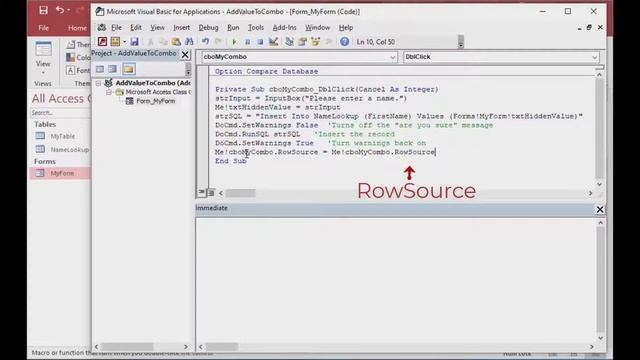Viewport: 640px width, 360px height.
Task: Open the Debug menu
Action: click(208, 27)
